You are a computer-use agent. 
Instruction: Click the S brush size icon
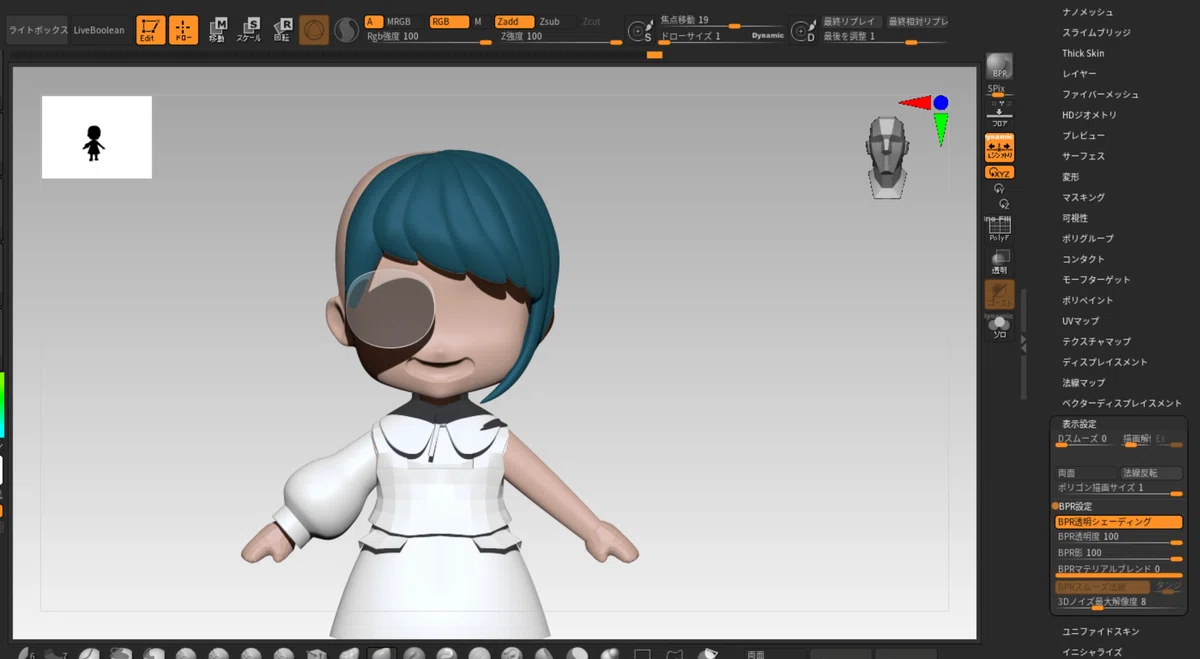[x=640, y=32]
